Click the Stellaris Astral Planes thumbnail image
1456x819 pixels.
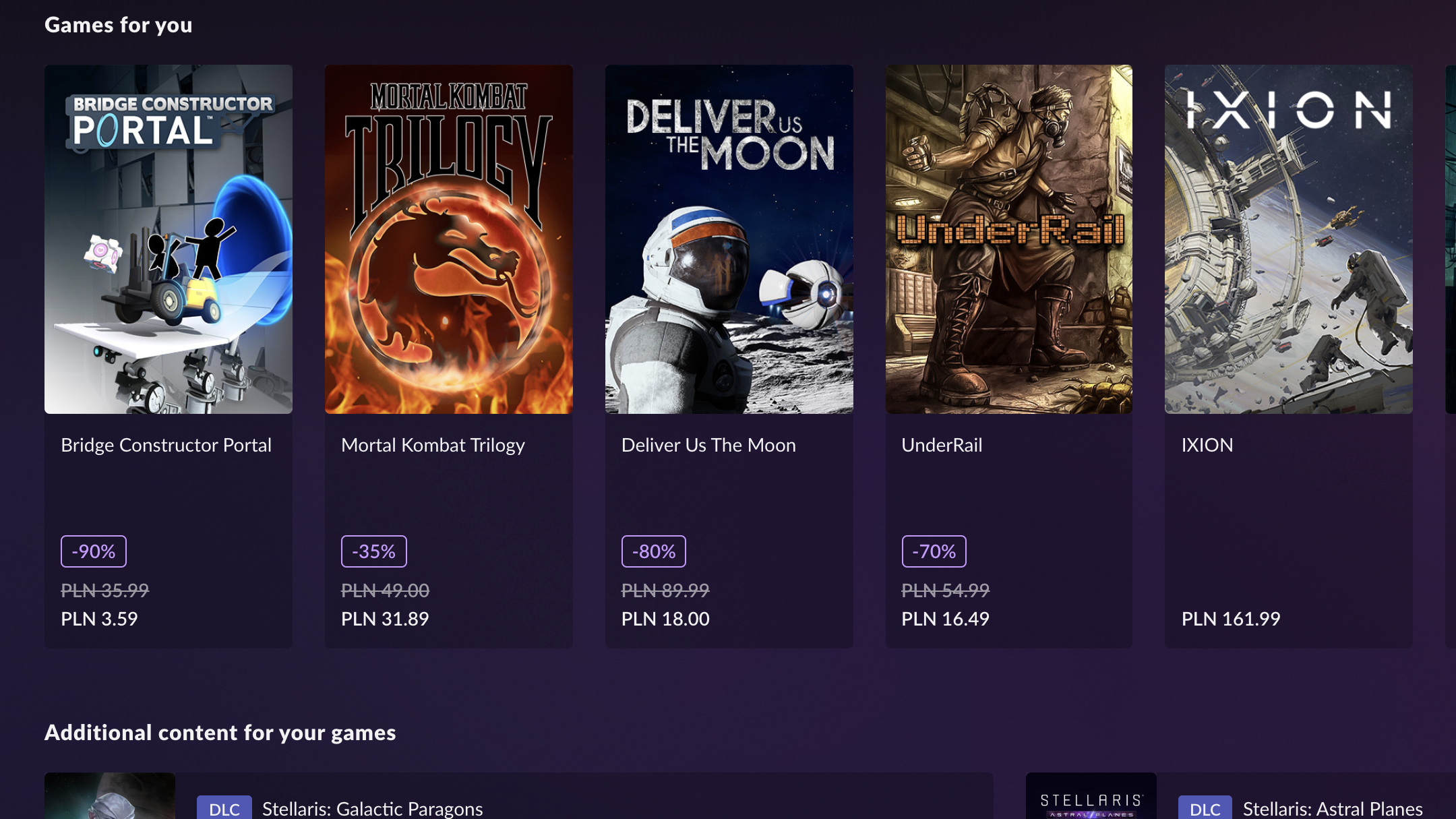[1092, 802]
